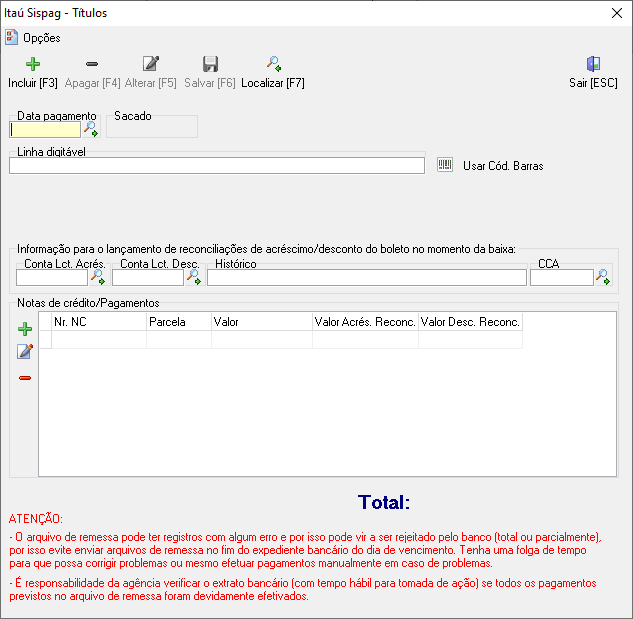The height and width of the screenshot is (619, 633).
Task: Click the Total: label
Action: [384, 503]
